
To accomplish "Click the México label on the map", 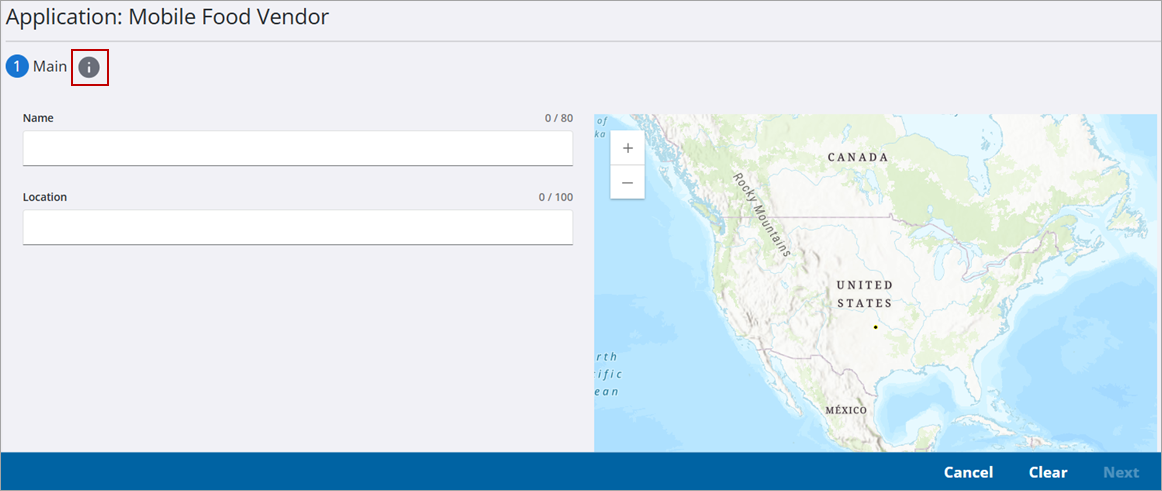I will point(846,410).
